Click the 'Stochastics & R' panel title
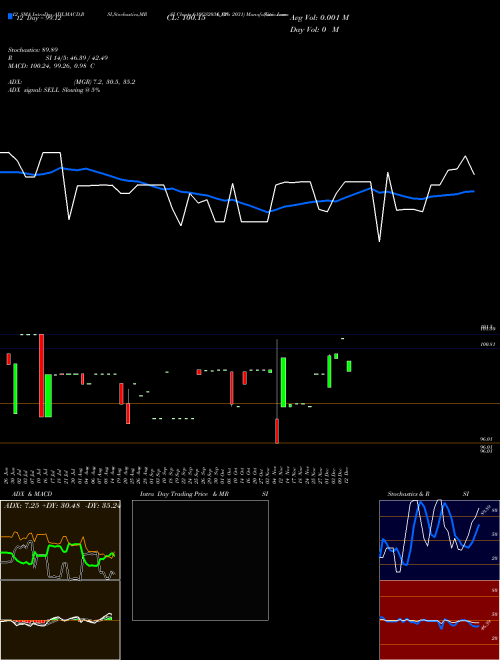 (x=408, y=494)
